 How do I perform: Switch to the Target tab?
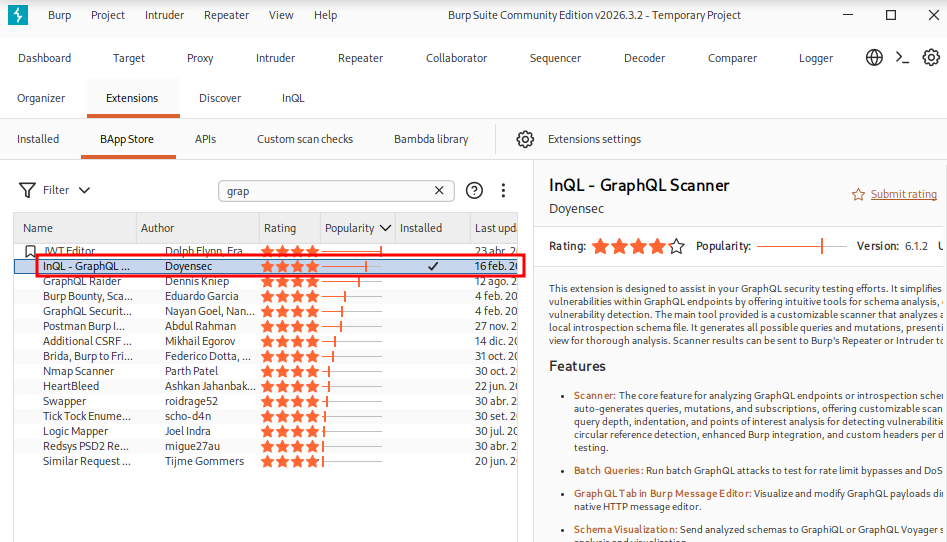point(129,58)
